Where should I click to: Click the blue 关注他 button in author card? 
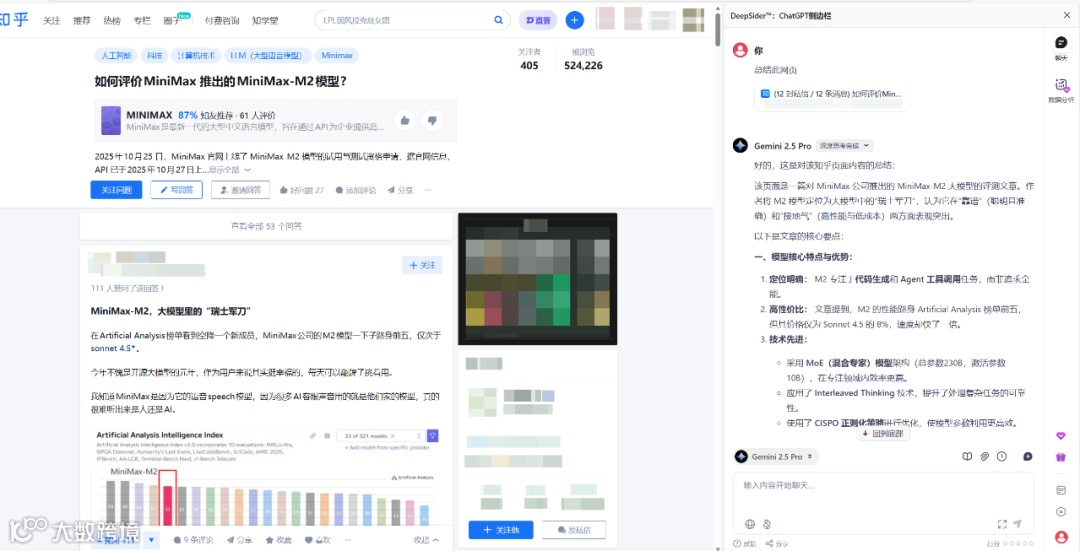click(x=501, y=530)
